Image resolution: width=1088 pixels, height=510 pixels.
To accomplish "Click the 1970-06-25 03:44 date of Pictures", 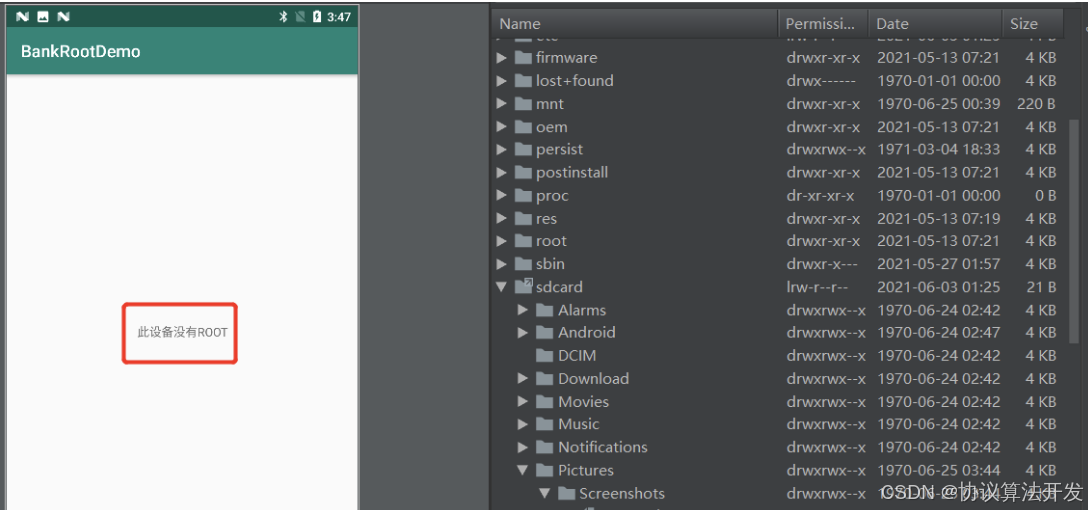I will tap(939, 470).
